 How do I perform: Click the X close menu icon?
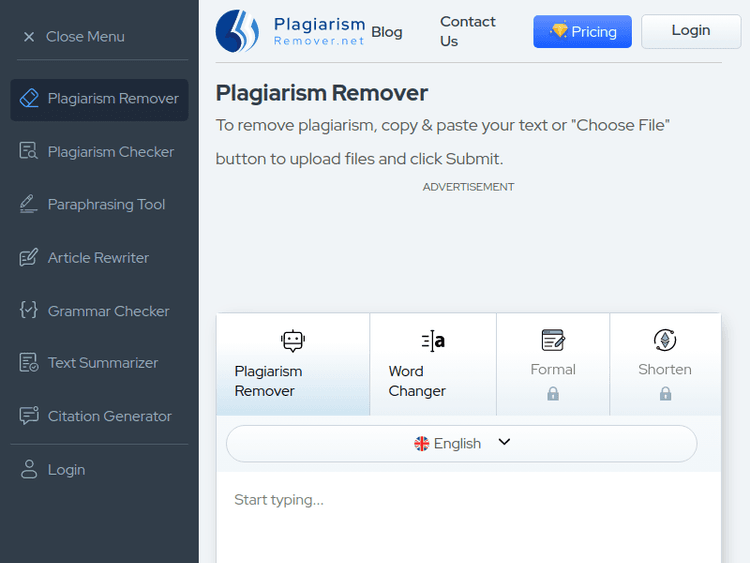pyautogui.click(x=29, y=37)
